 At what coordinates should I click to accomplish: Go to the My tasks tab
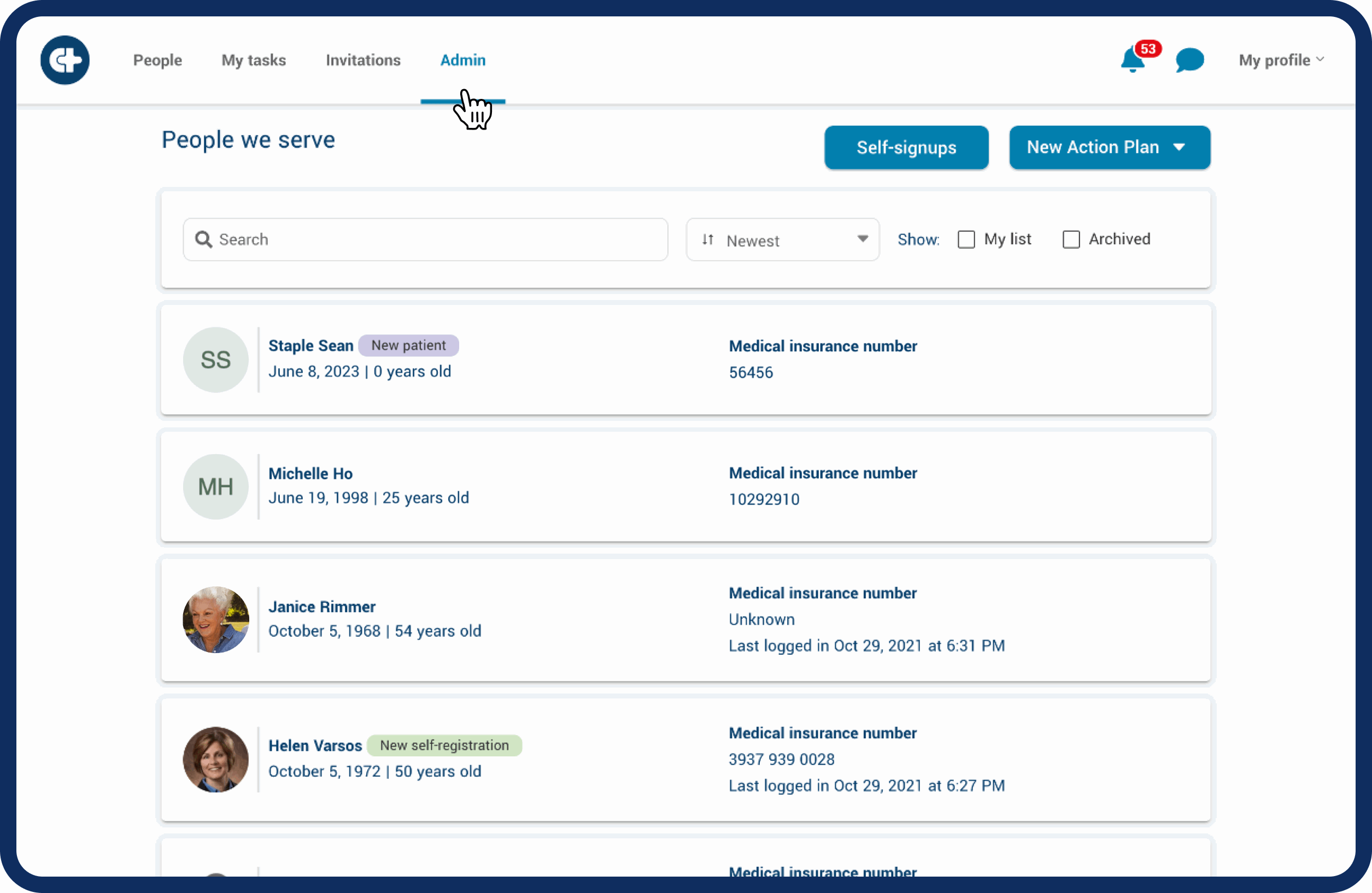254,60
